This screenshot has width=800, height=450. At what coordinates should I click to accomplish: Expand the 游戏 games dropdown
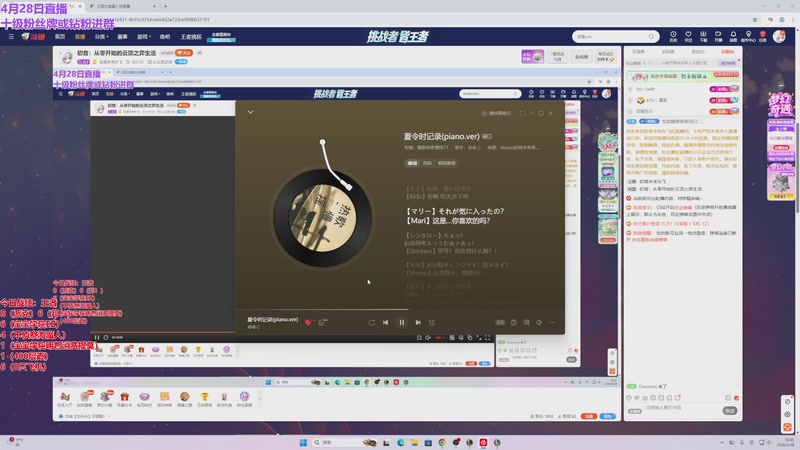pos(144,37)
